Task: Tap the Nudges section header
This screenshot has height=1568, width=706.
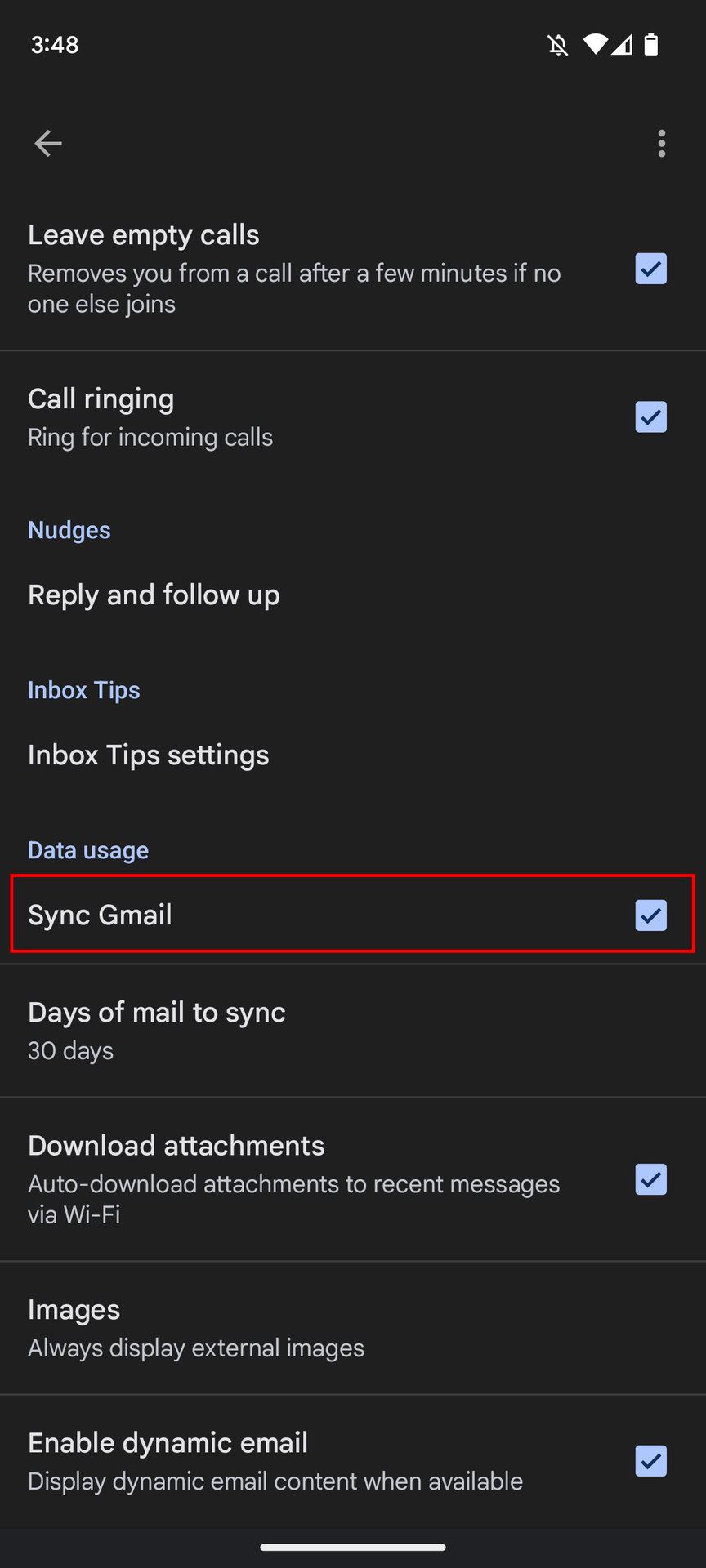Action: tap(69, 530)
